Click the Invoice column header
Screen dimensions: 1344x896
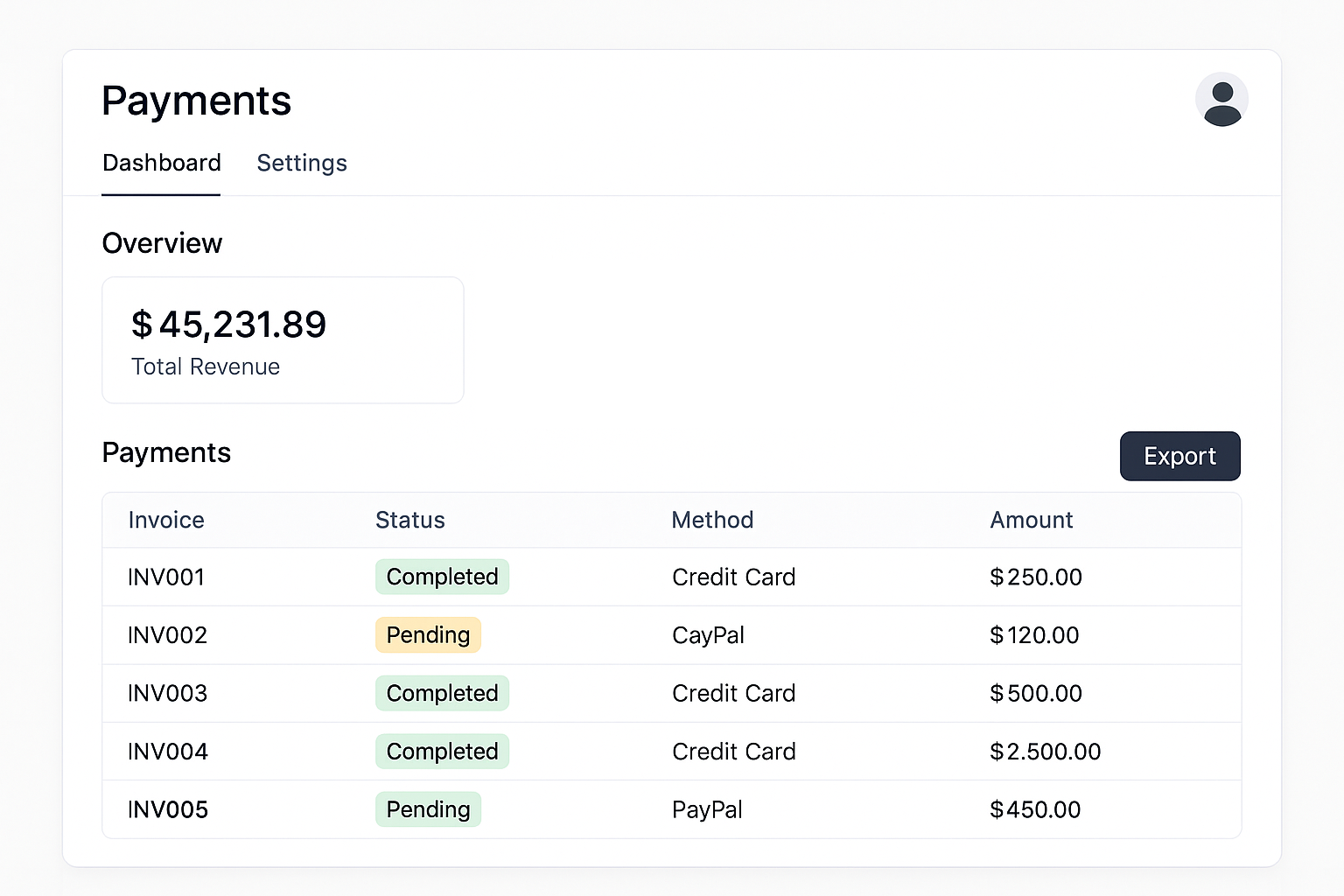pyautogui.click(x=166, y=520)
